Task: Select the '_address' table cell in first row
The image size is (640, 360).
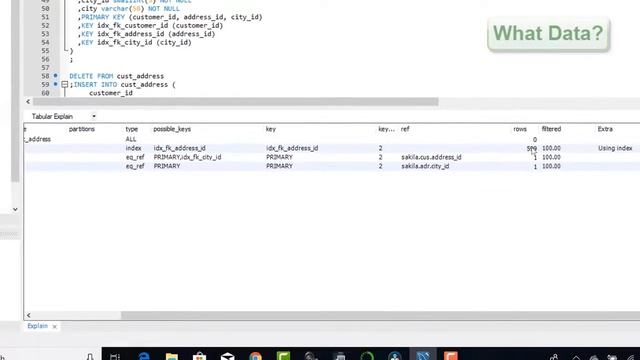Action: [x=38, y=139]
